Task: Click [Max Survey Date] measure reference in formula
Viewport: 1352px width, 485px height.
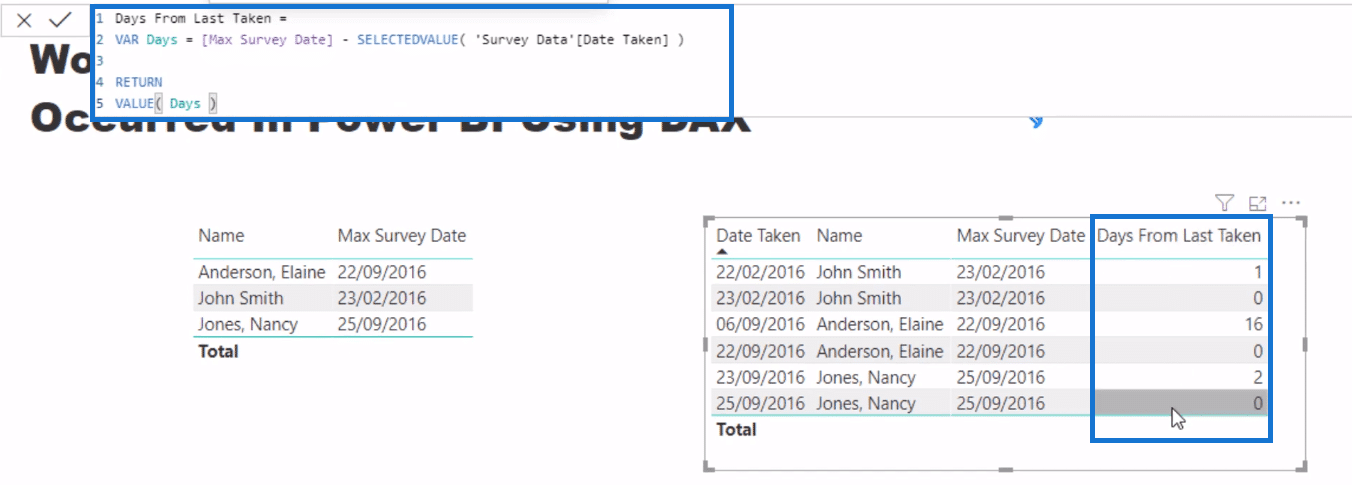Action: [x=266, y=38]
